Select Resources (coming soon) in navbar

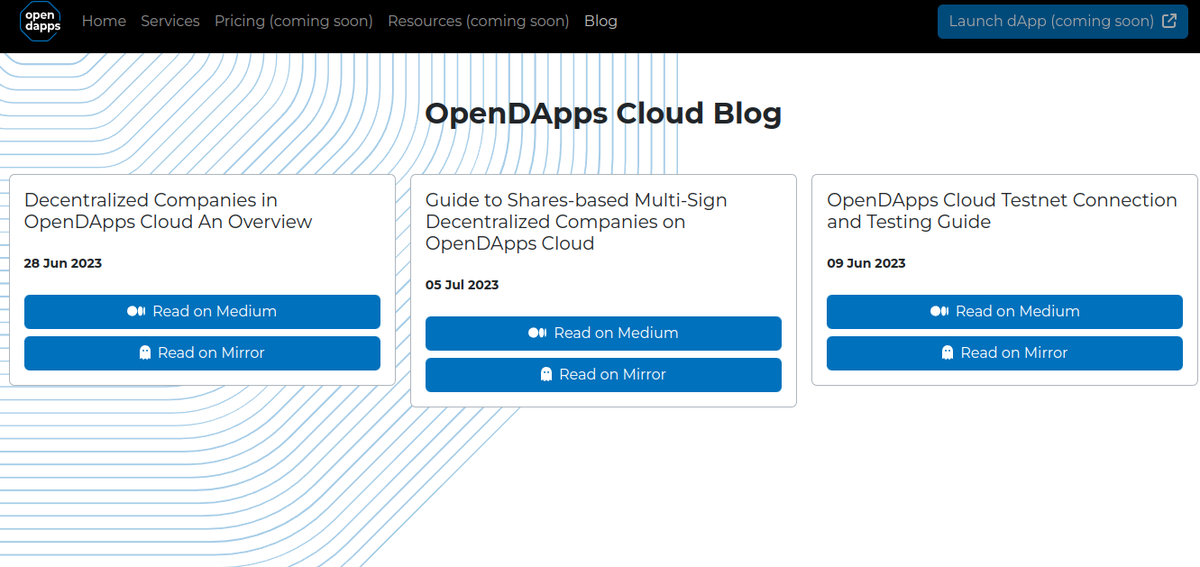point(479,21)
